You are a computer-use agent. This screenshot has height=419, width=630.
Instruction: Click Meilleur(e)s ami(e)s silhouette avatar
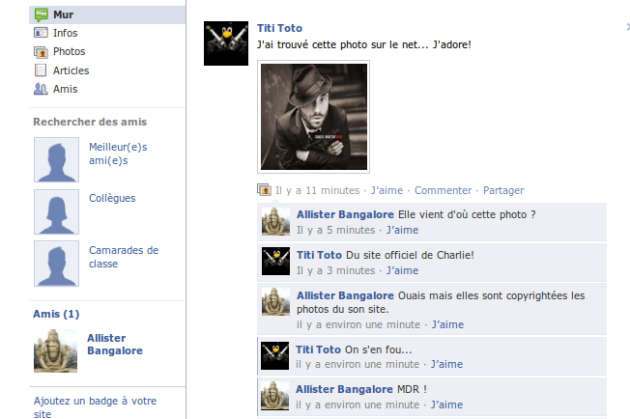pos(56,160)
